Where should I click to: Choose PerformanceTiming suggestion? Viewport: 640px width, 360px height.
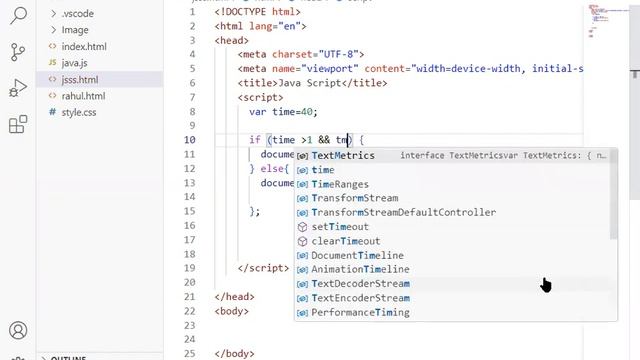click(x=453, y=312)
